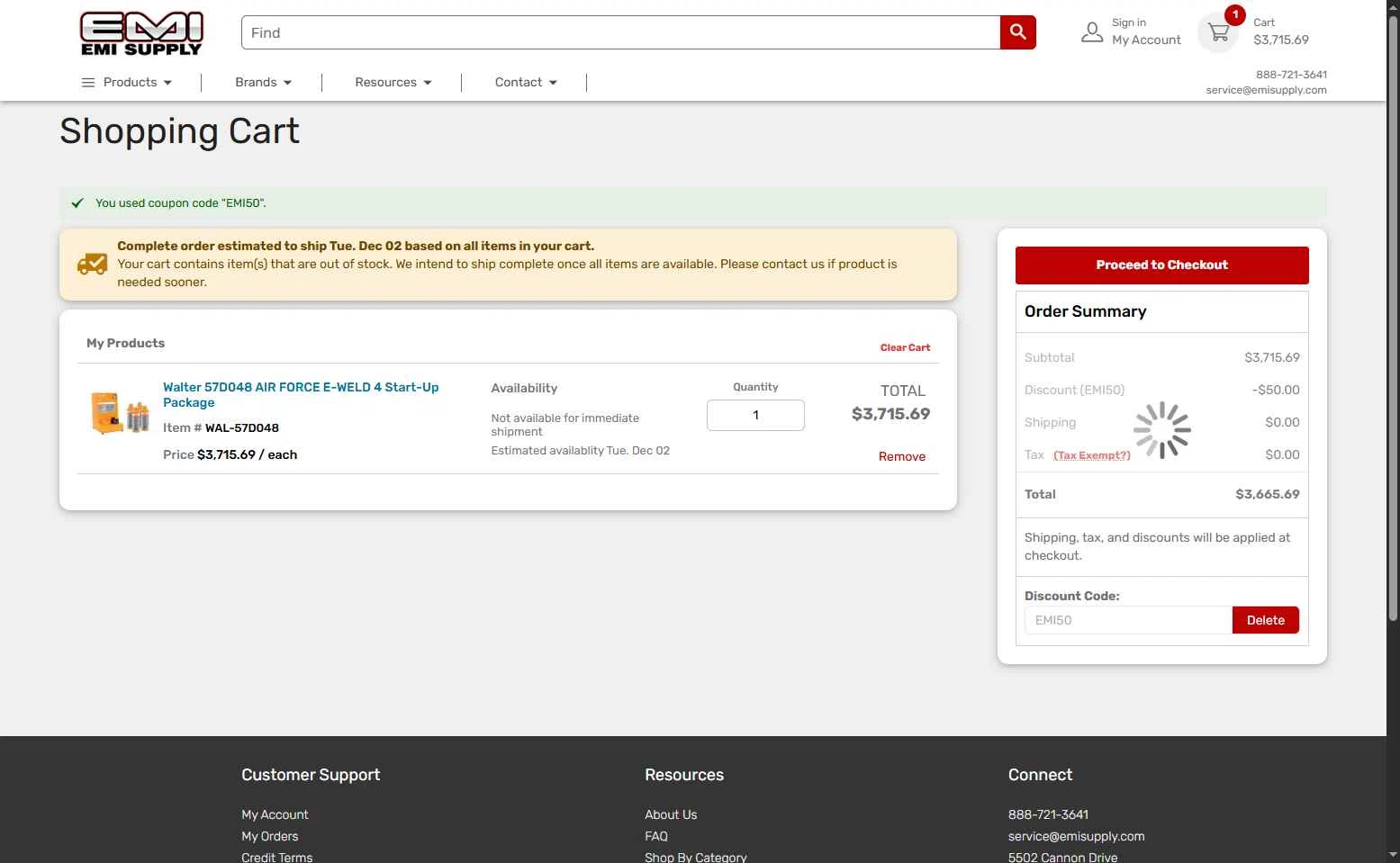Open the Walter 57D048 AIR FORCE product link
The image size is (1400, 863).
301,394
